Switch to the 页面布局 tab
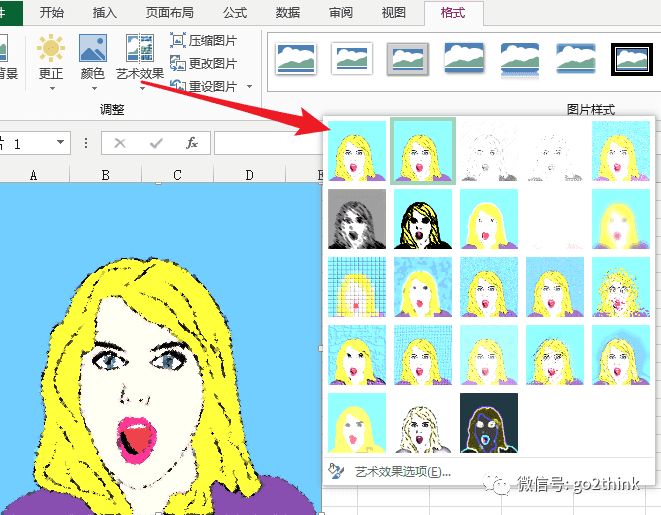661x515 pixels. (169, 13)
